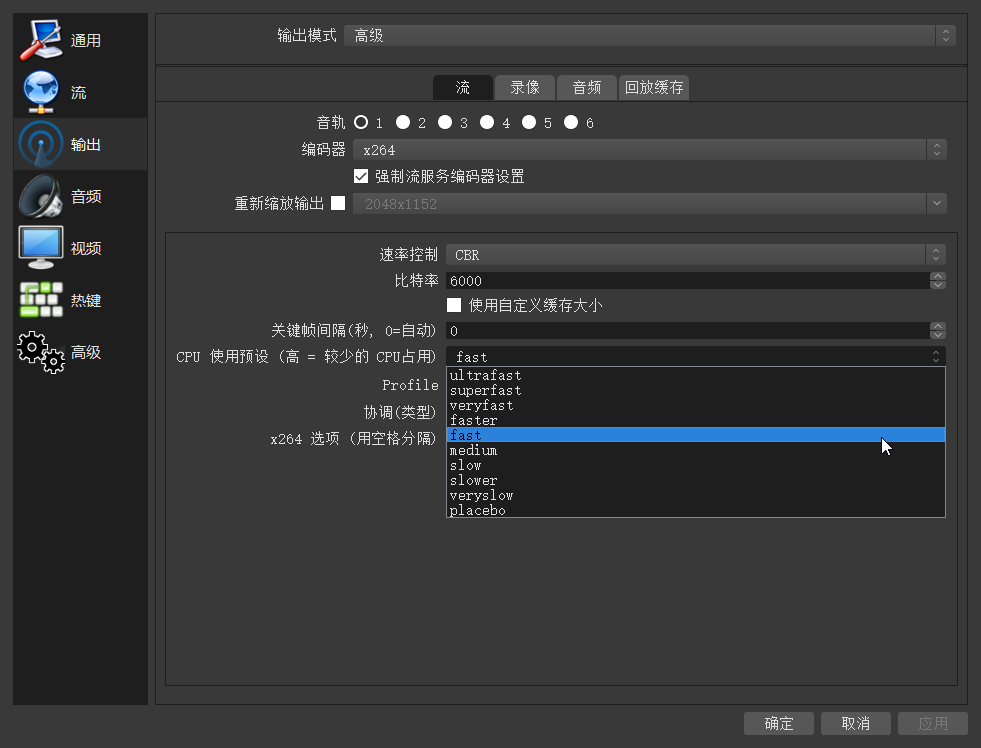Click the 应用 apply button
The image size is (981, 748).
[x=933, y=724]
